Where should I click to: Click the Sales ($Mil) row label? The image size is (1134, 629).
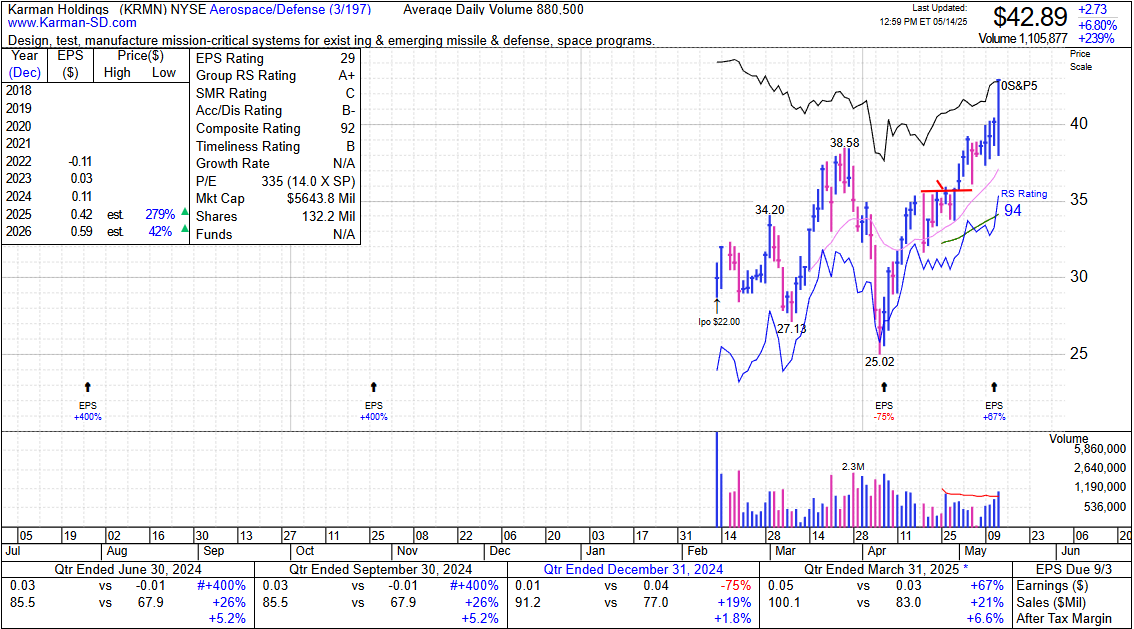coord(1056,602)
